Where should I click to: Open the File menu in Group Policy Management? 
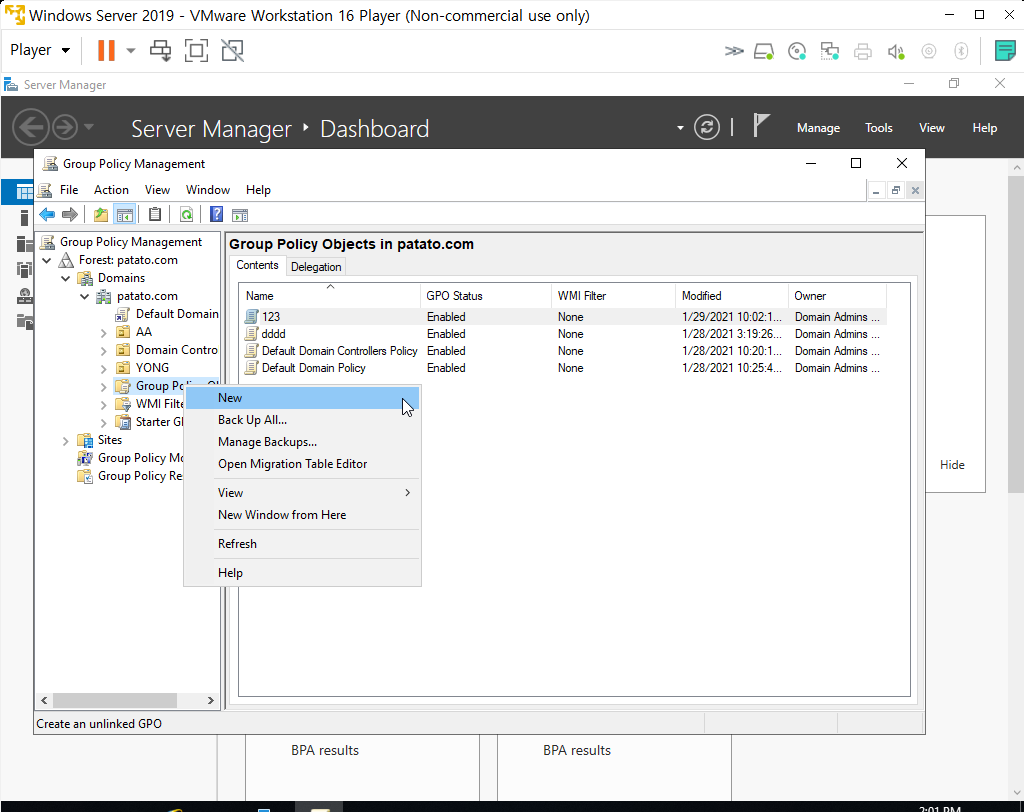click(x=69, y=190)
